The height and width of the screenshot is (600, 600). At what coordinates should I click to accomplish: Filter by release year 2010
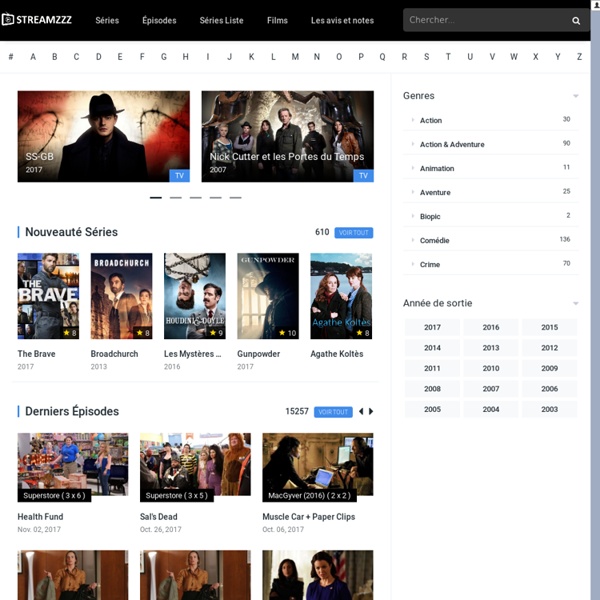(x=491, y=368)
